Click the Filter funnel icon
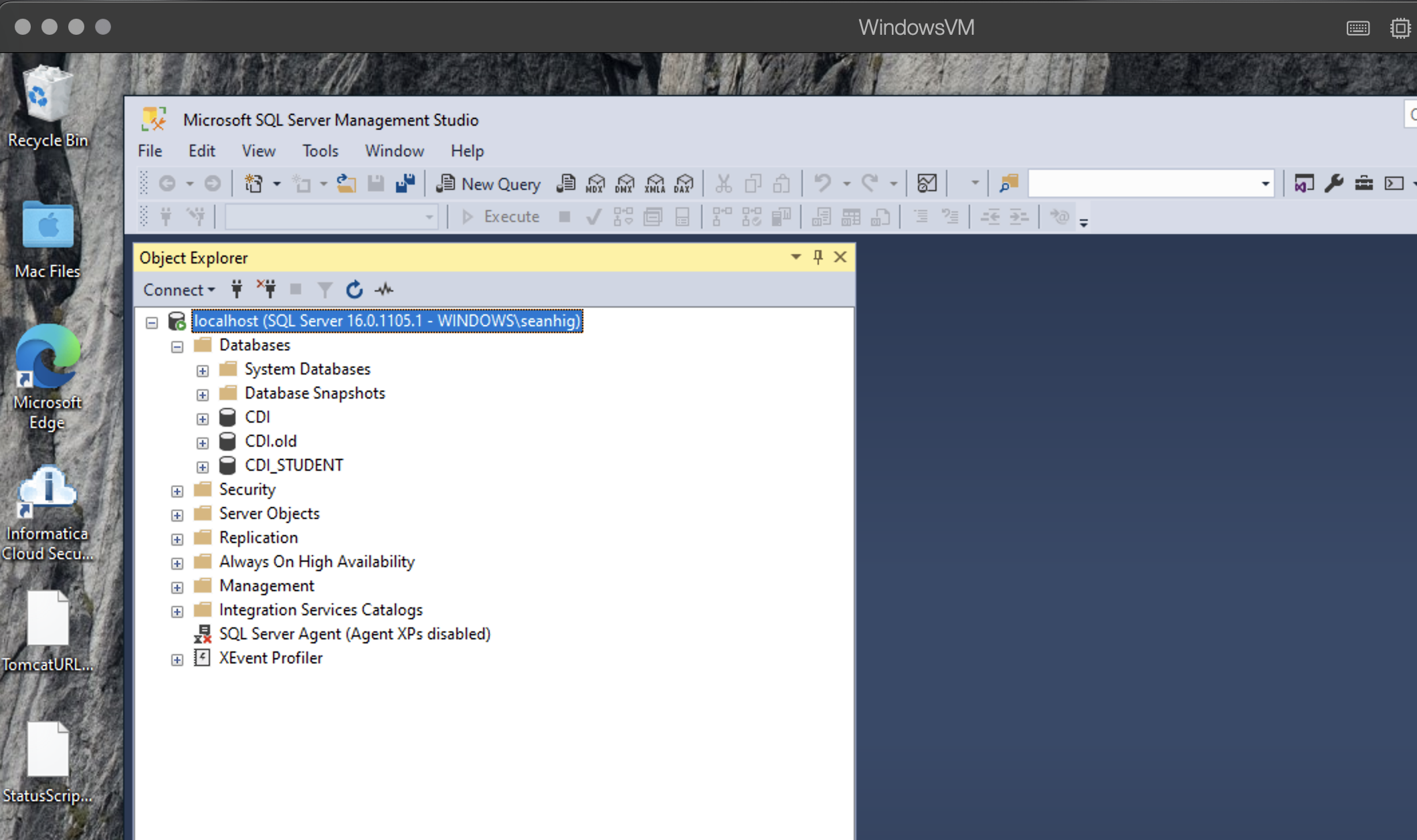The height and width of the screenshot is (840, 1417). click(x=324, y=290)
